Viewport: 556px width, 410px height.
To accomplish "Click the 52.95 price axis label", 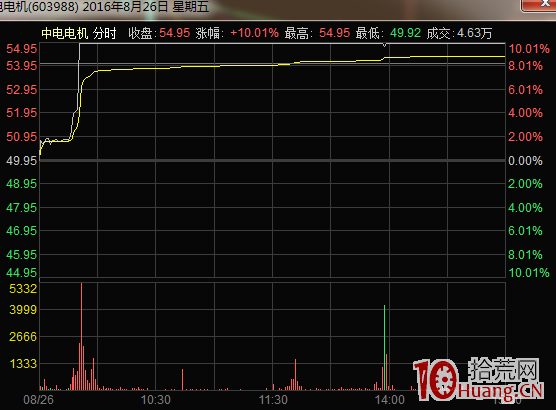I will pos(22,90).
